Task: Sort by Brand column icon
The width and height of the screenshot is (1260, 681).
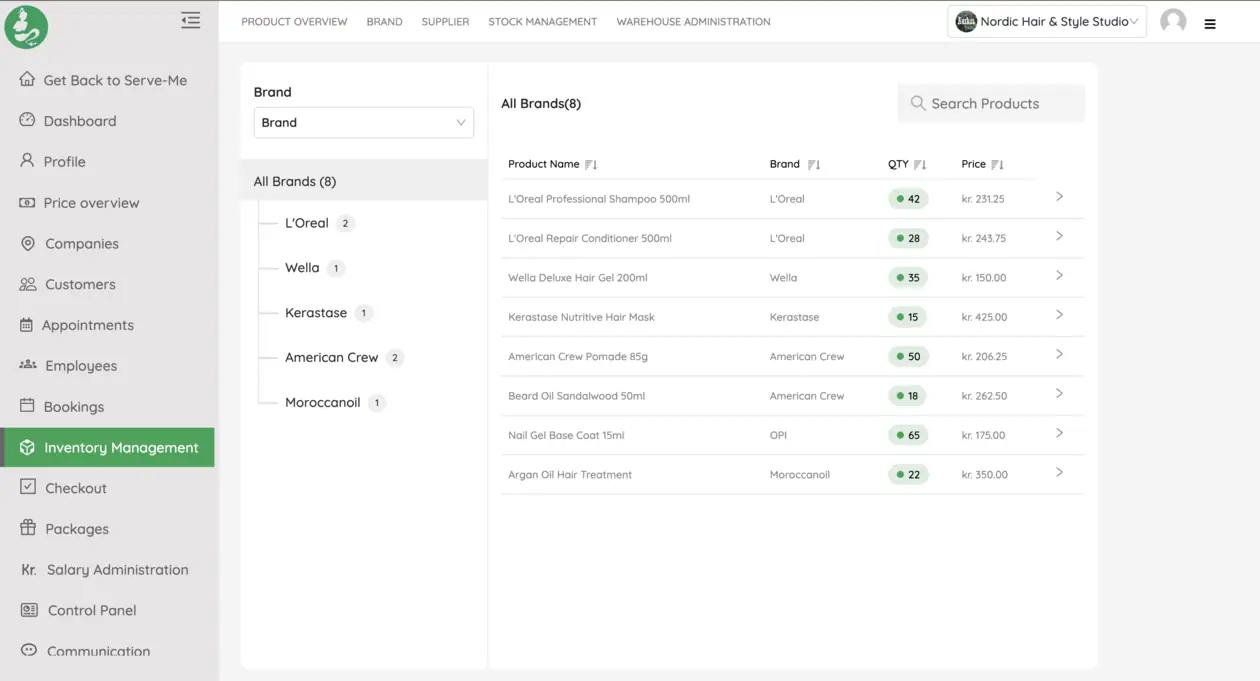Action: pos(814,165)
